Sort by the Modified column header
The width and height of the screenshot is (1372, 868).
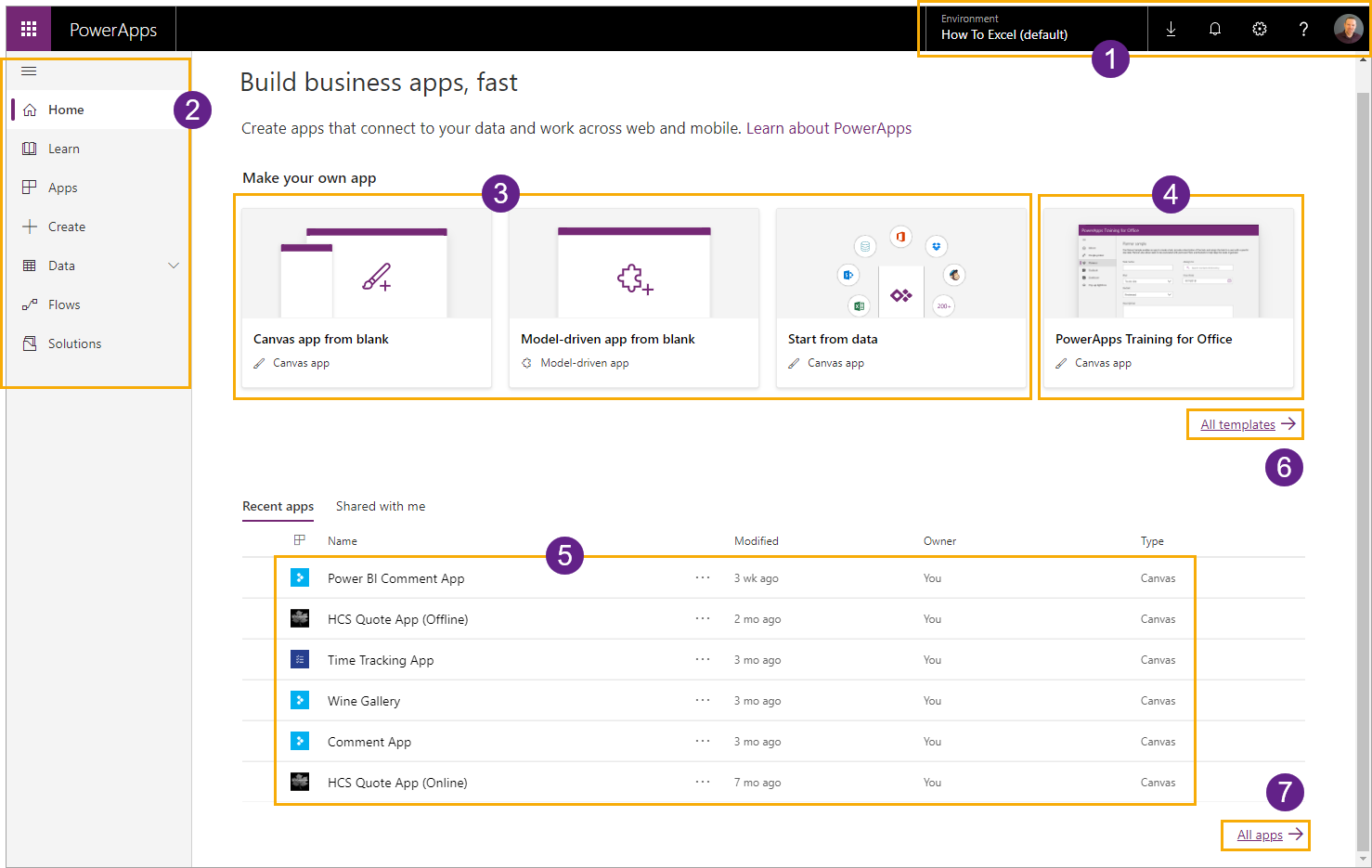pos(757,540)
